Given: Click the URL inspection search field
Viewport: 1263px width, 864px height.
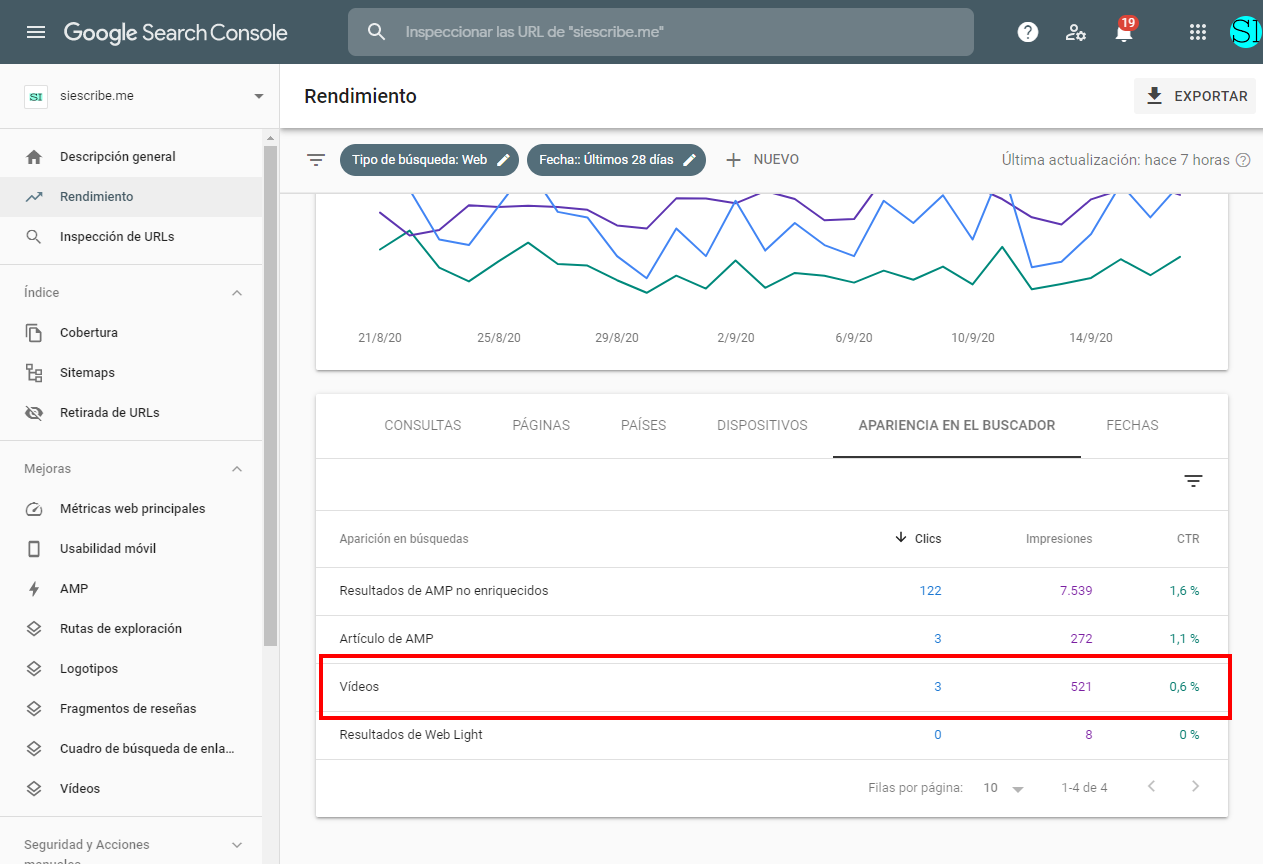Looking at the screenshot, I should click(x=660, y=32).
